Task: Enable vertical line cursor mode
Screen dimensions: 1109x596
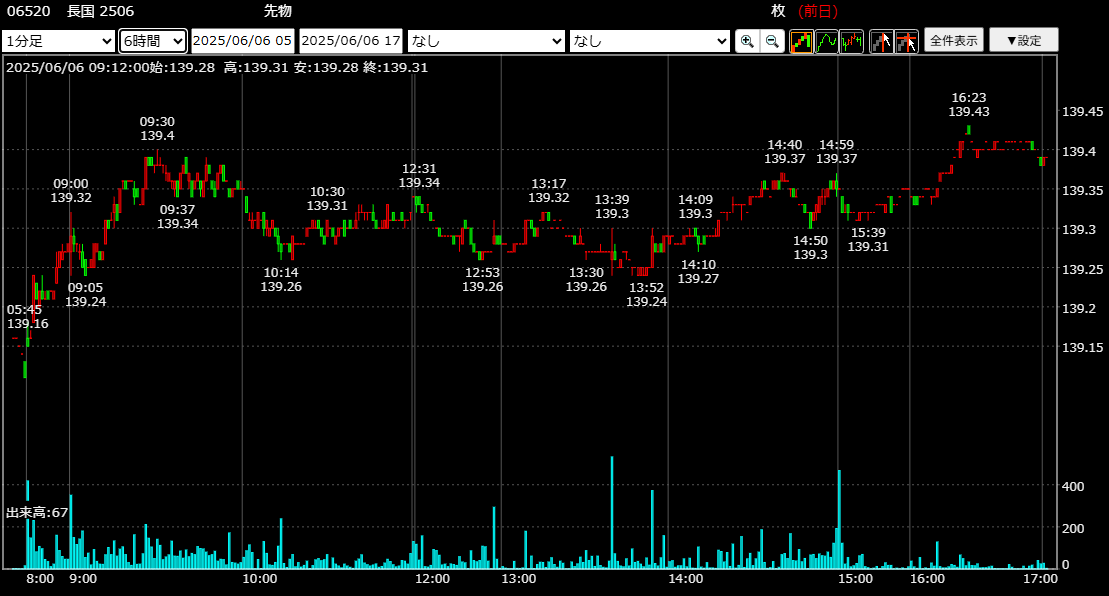Action: coord(881,41)
